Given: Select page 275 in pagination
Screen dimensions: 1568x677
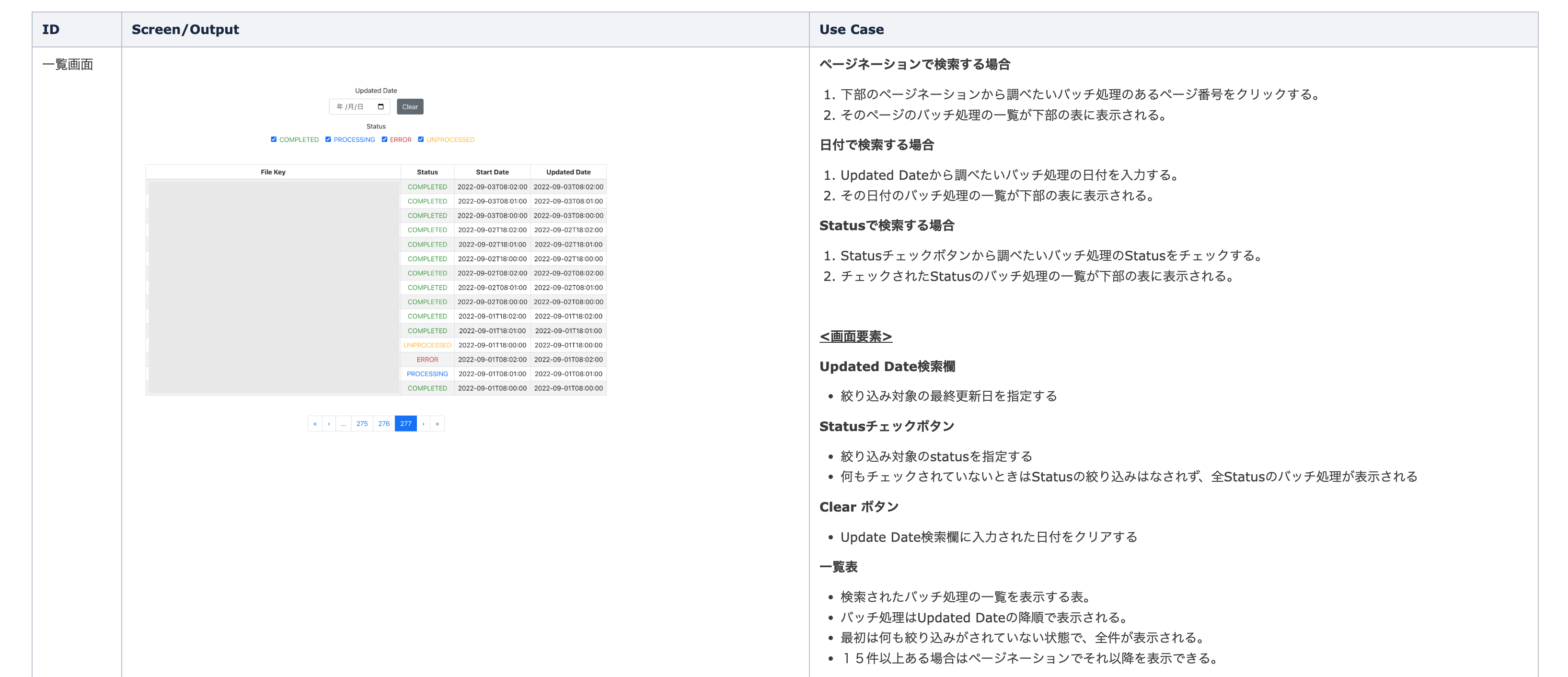Looking at the screenshot, I should [x=362, y=424].
